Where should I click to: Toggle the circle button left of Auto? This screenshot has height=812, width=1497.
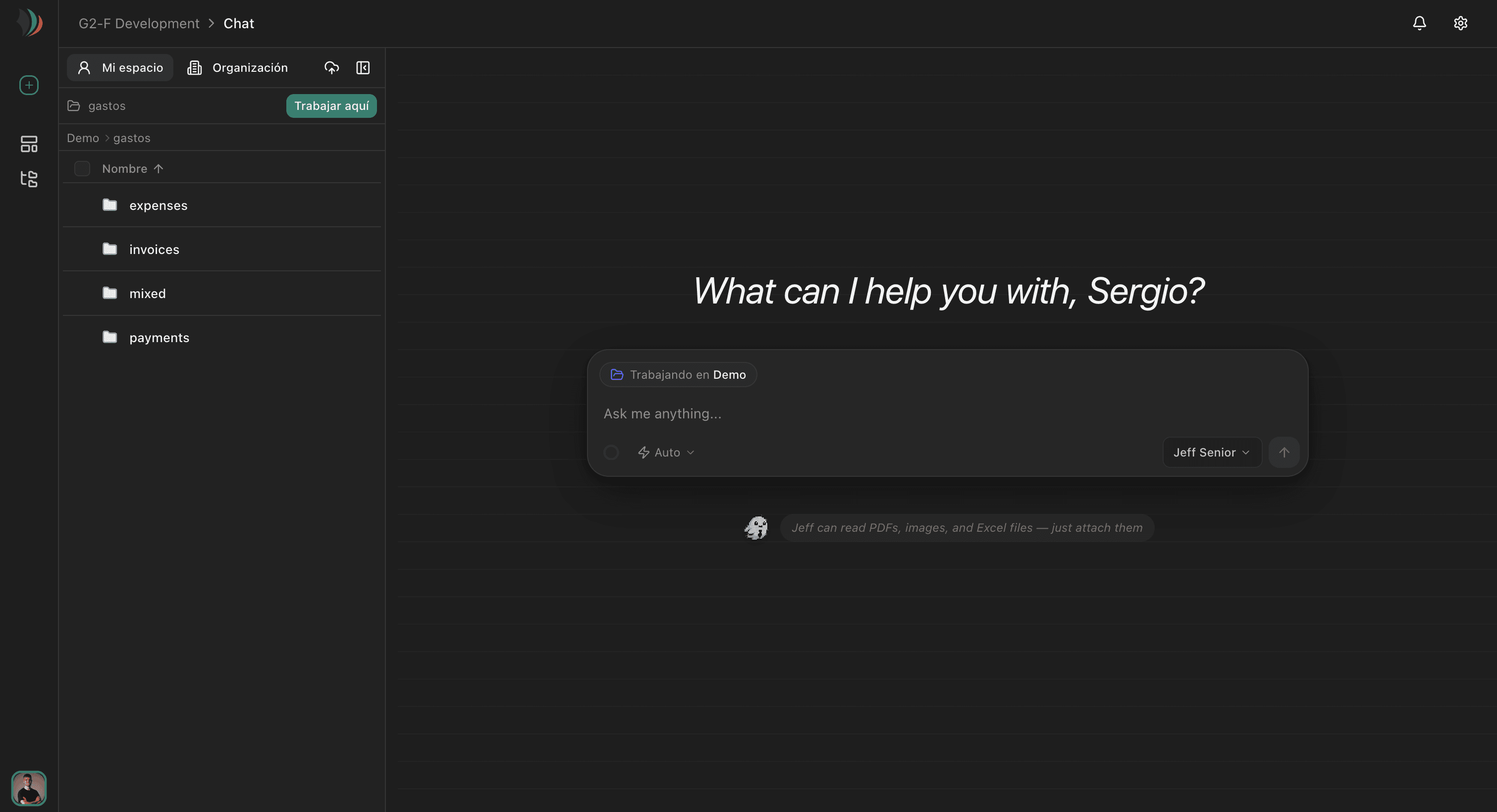(611, 453)
